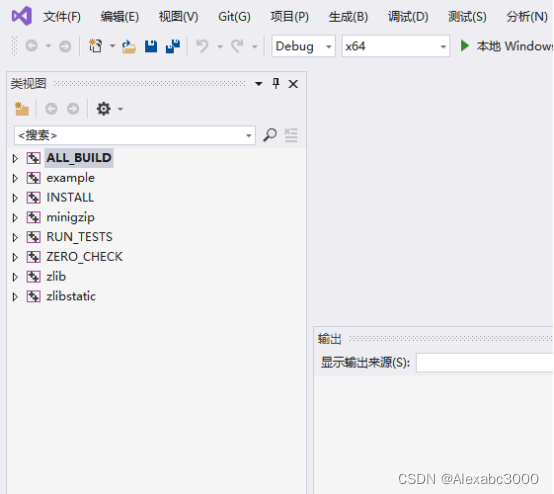
Task: Click Class View back navigation icon
Action: tap(51, 109)
